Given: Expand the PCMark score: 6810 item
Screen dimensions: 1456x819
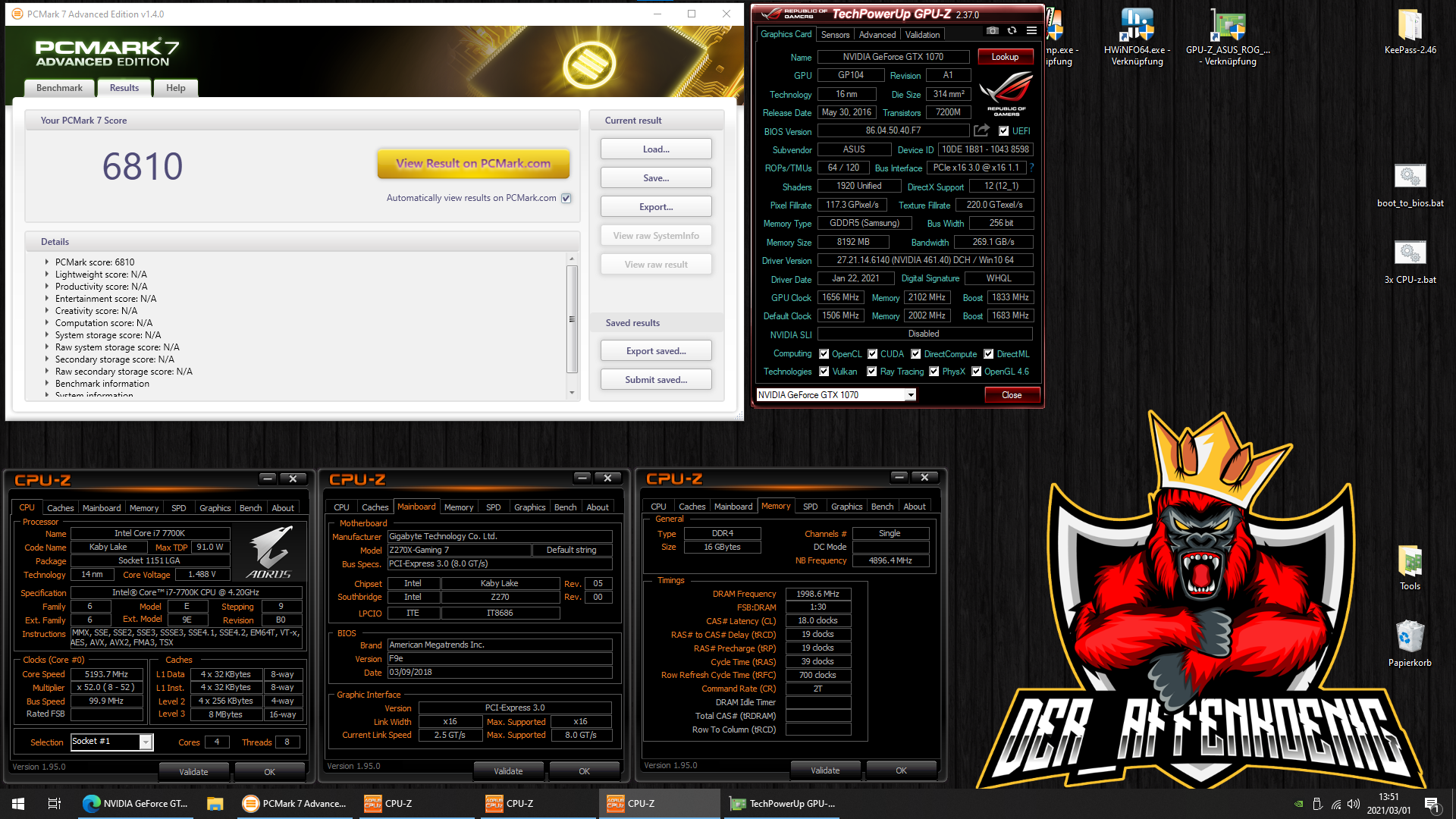Looking at the screenshot, I should pyautogui.click(x=47, y=262).
